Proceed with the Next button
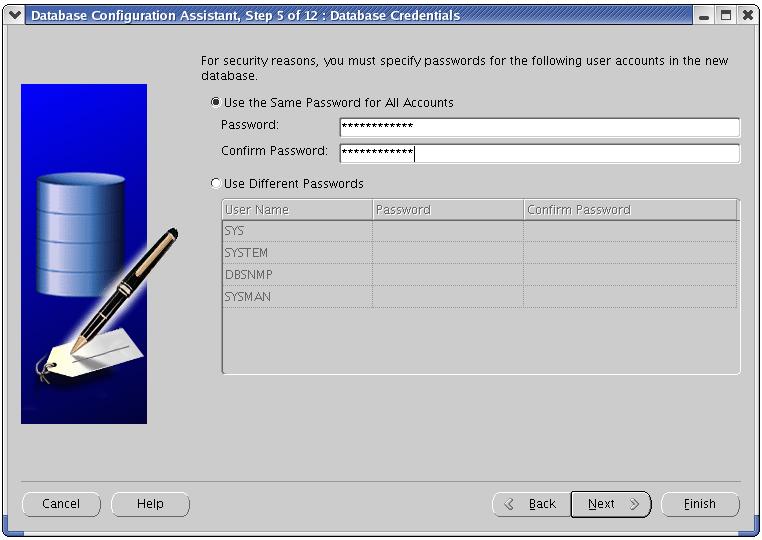The image size is (762, 540). [x=610, y=504]
